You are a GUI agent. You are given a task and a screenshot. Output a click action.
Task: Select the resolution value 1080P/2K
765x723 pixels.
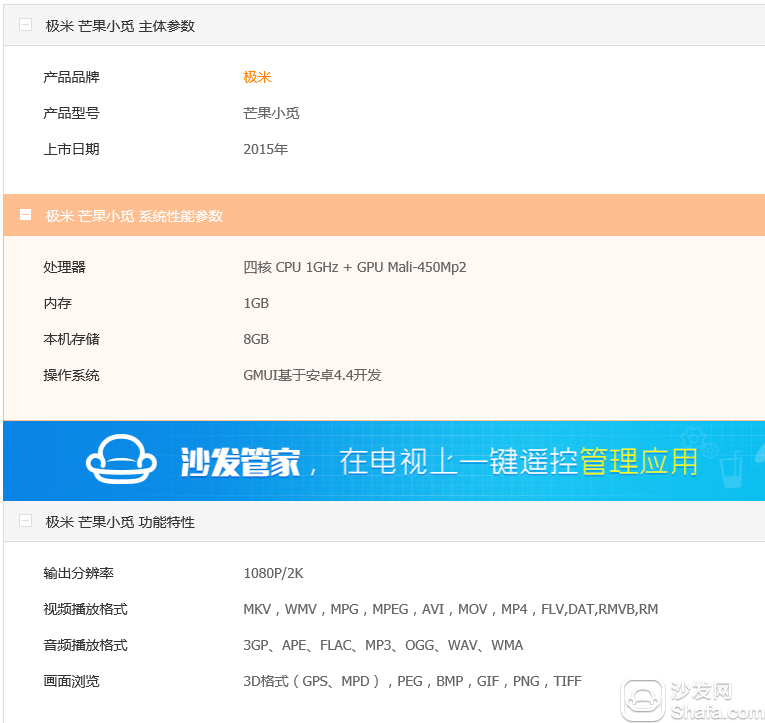click(x=273, y=573)
